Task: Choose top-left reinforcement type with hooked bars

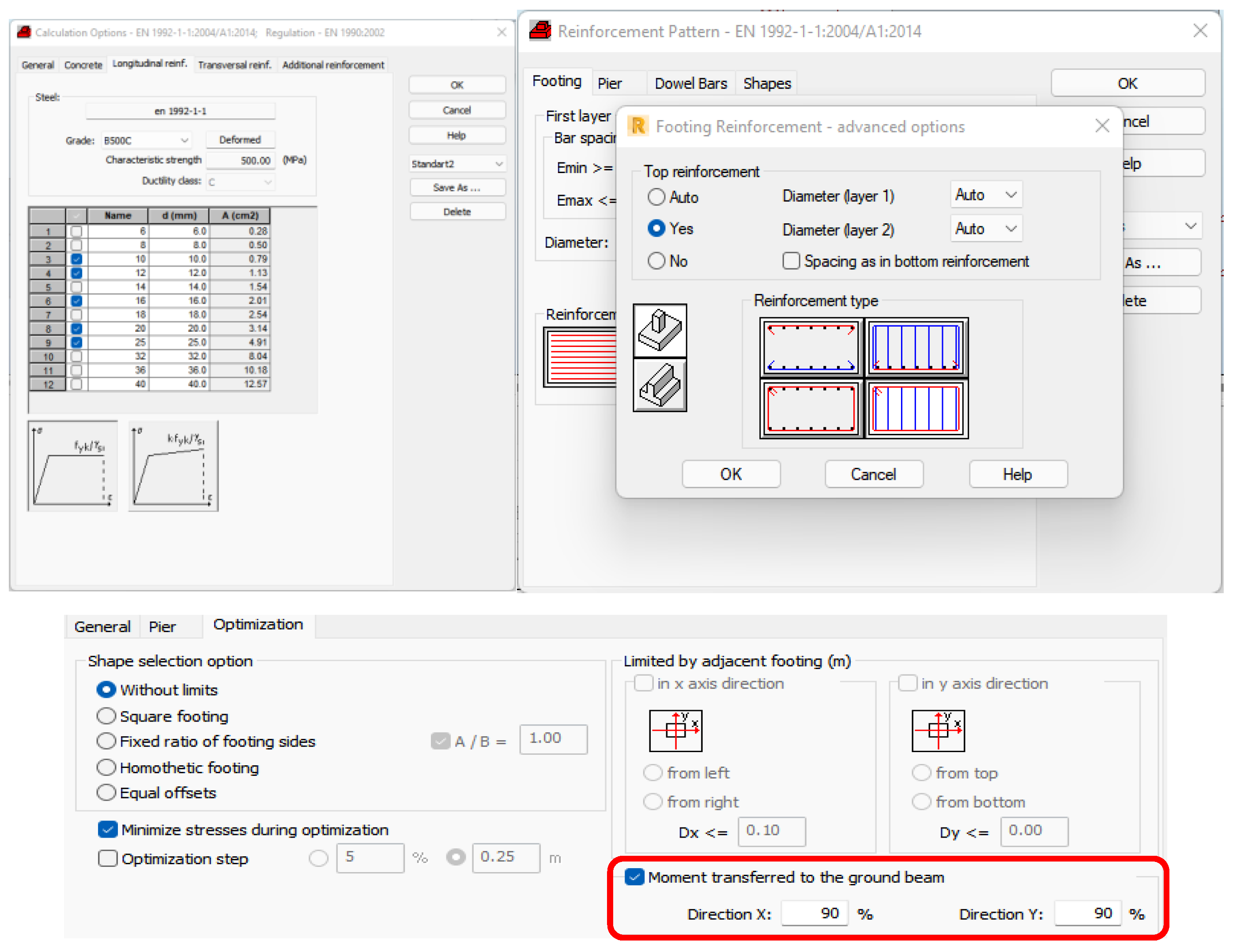Action: [x=811, y=348]
